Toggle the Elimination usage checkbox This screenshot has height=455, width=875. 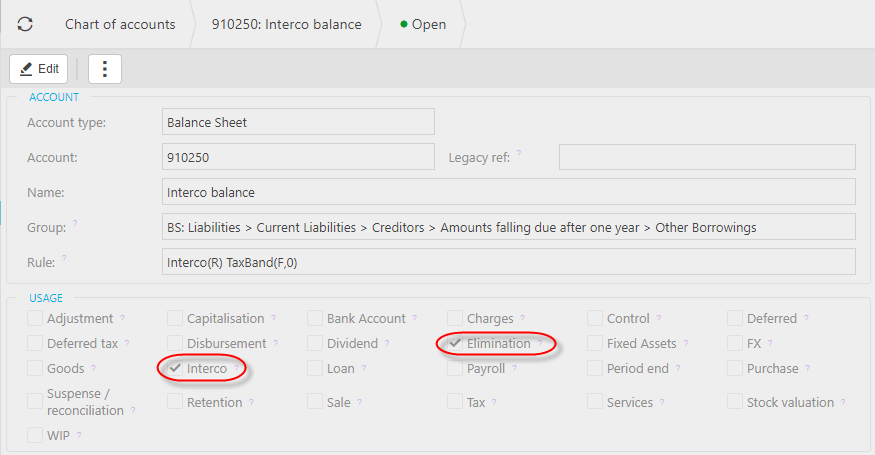tap(456, 344)
